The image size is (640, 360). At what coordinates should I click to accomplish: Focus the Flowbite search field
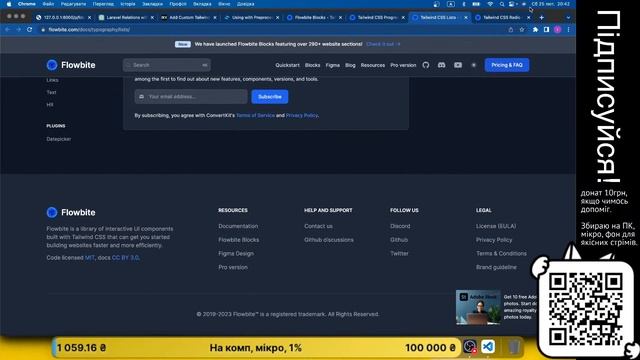click(x=167, y=65)
